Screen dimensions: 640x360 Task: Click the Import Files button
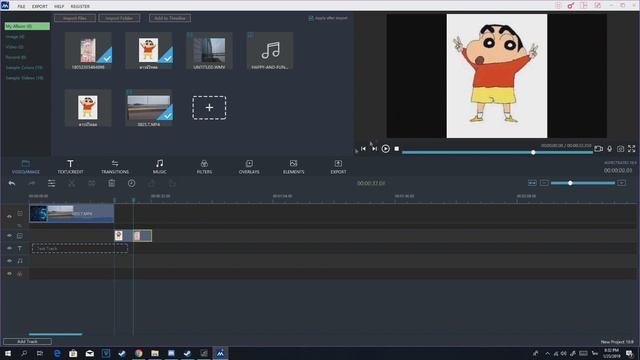pyautogui.click(x=75, y=18)
